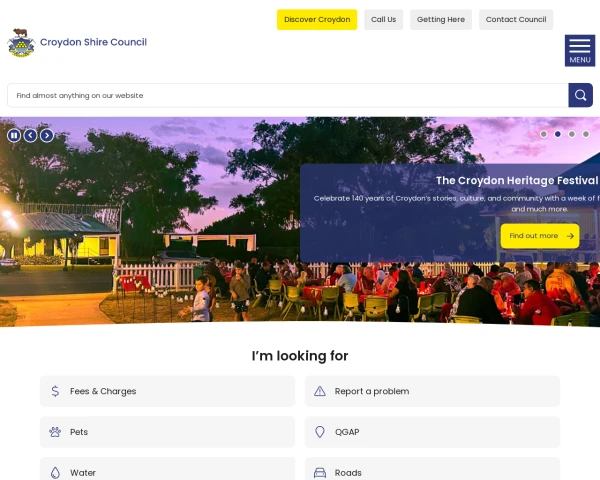
Task: Open the Fees & Charges quick link
Action: click(167, 391)
